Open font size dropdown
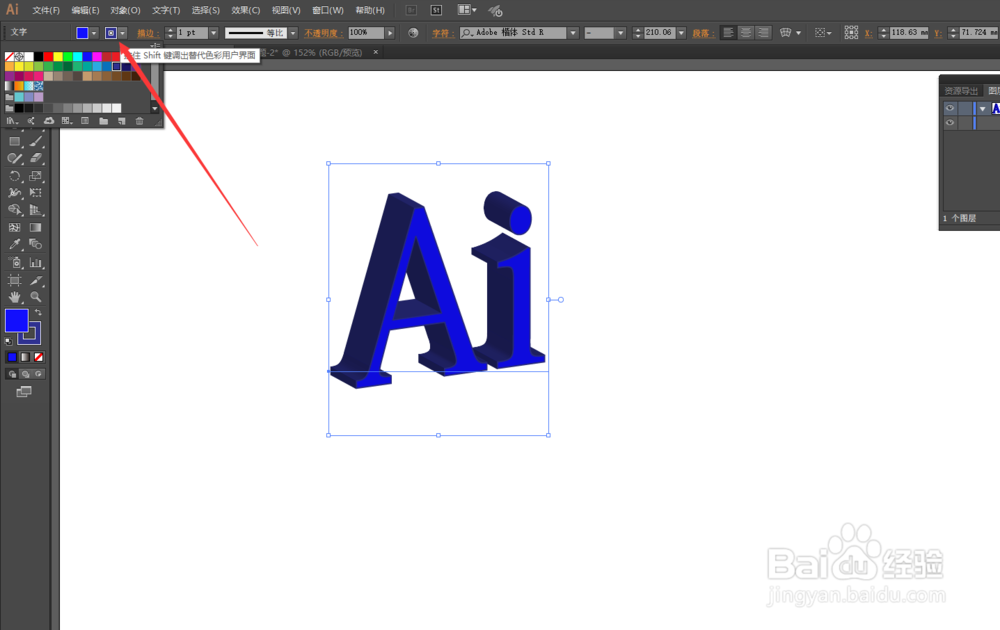This screenshot has width=1000, height=630. (681, 33)
